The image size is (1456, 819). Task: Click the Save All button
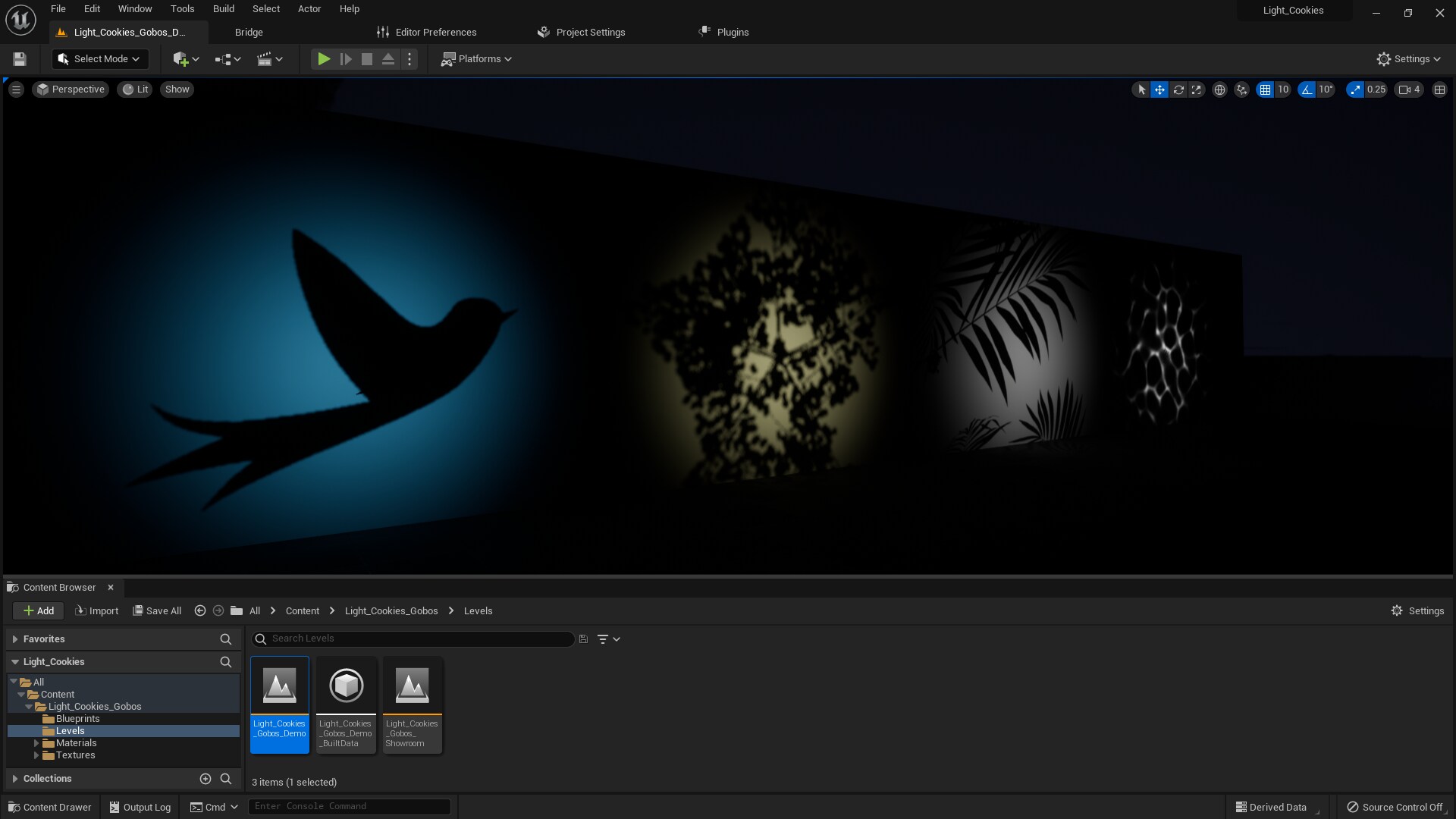(157, 611)
